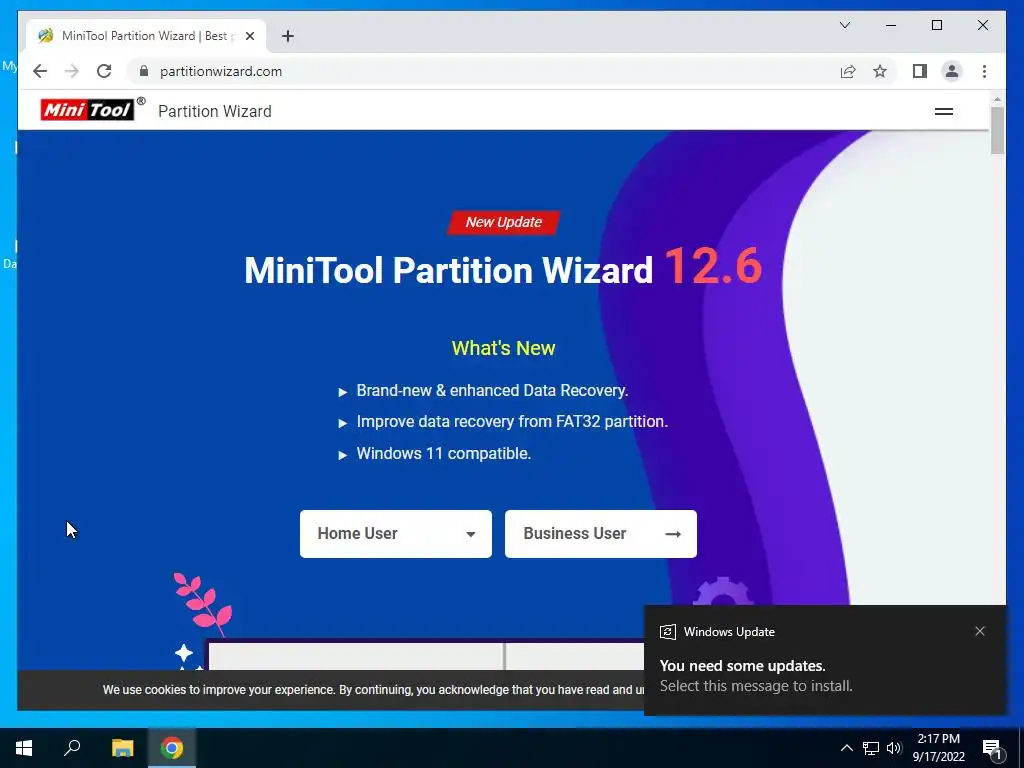Click the Partition Wizard header text
1024x768 pixels.
click(215, 112)
